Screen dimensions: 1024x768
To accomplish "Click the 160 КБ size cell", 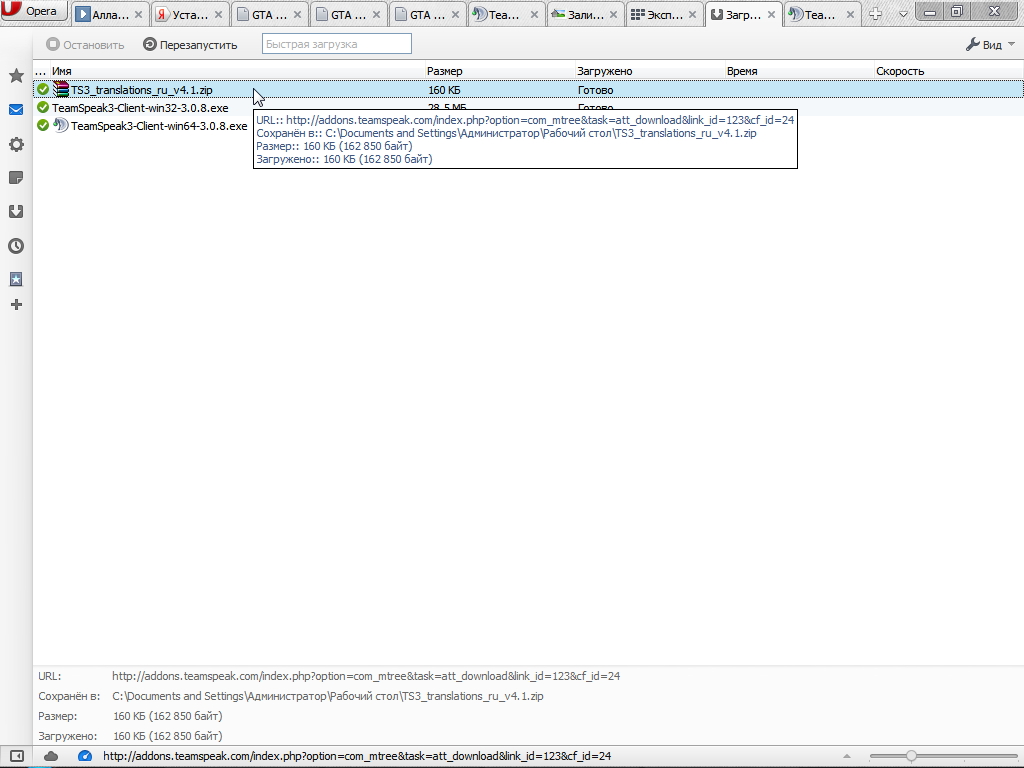I will [x=444, y=90].
